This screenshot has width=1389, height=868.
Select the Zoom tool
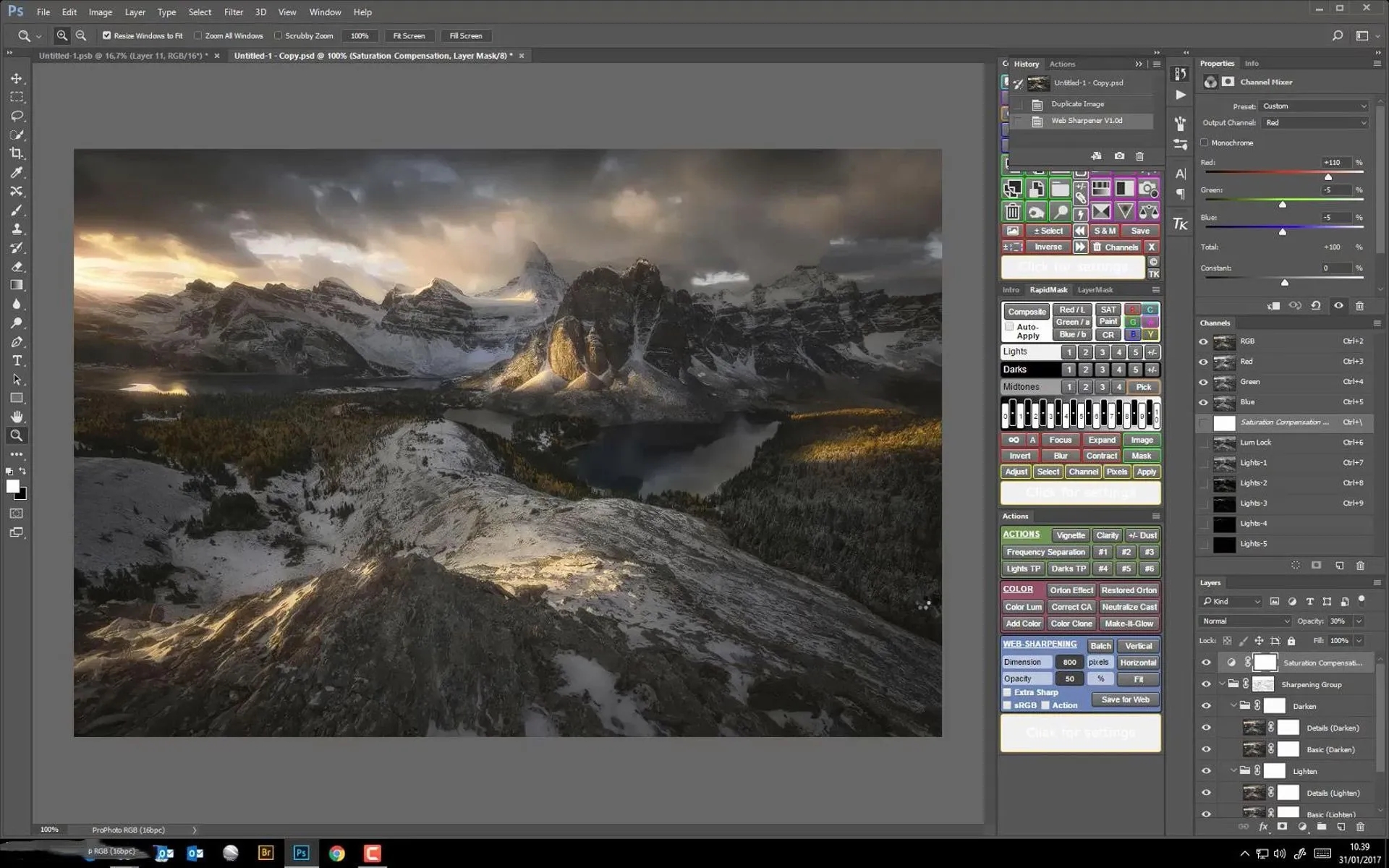coord(16,435)
